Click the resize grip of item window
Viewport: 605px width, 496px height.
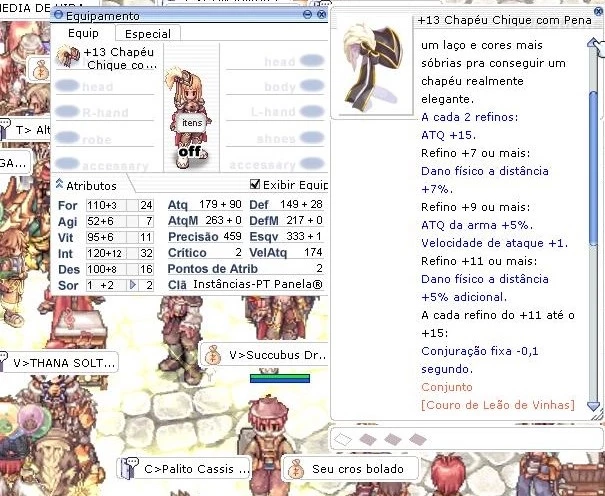(x=598, y=416)
